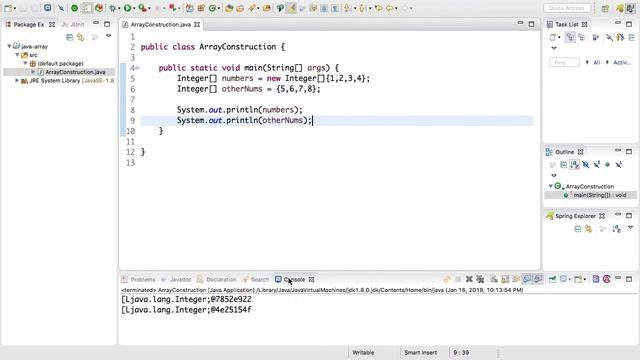Toggle Categorized presentation in Task List
This screenshot has width=640, height=360.
tap(570, 38)
